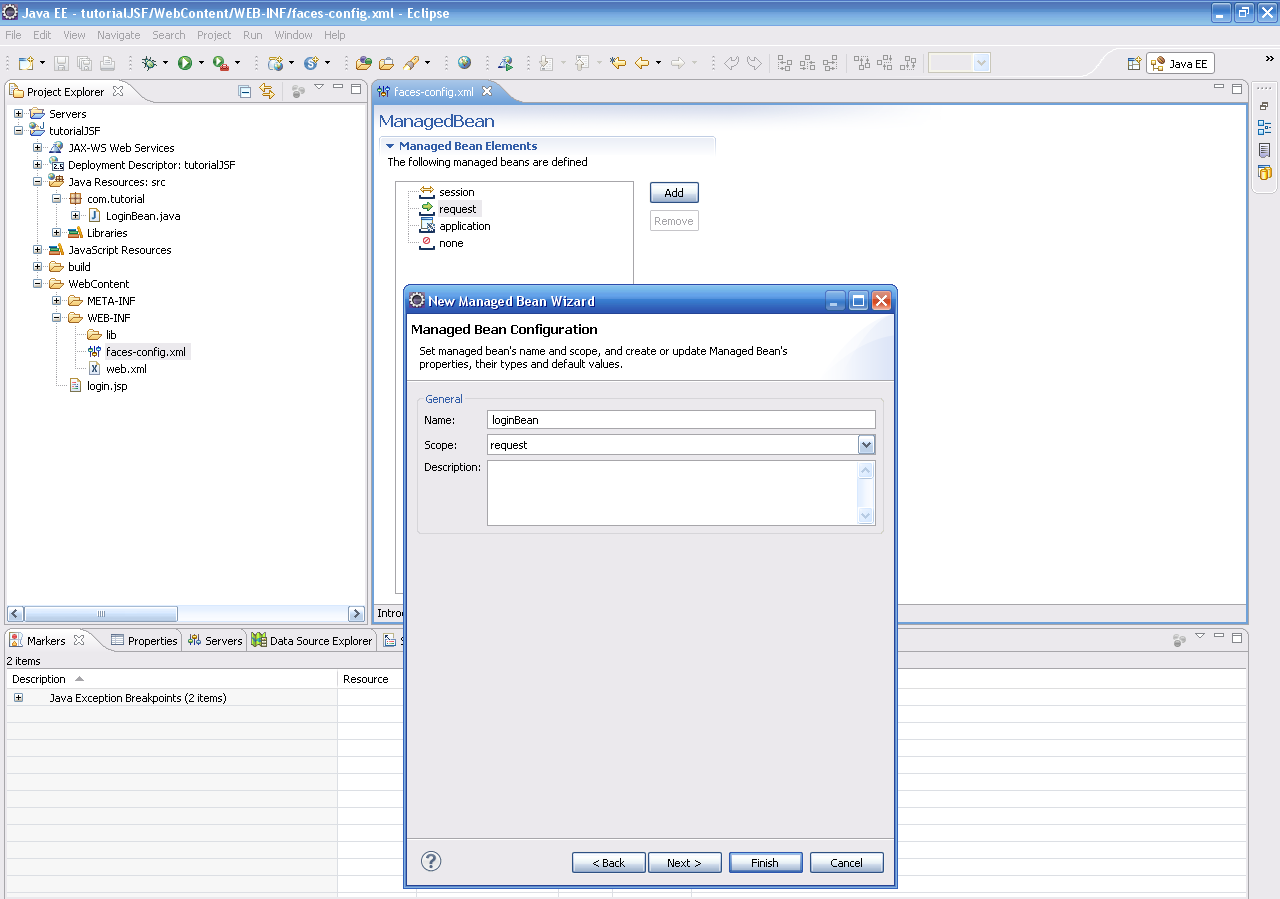Click the Back button in wizard
Screen dimensions: 1280x899
tap(608, 863)
